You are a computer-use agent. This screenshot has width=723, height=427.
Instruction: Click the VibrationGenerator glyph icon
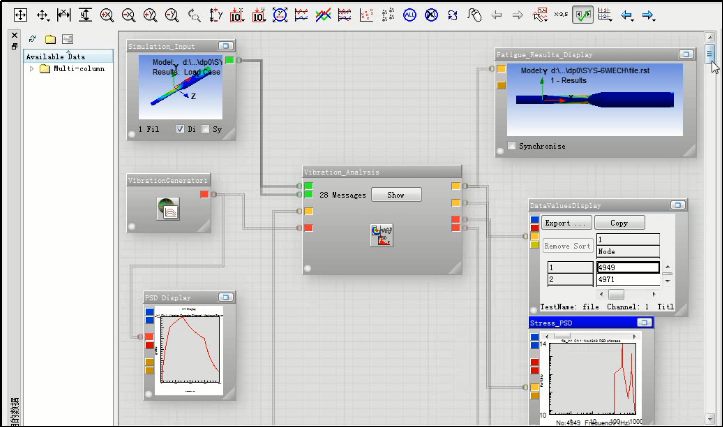168,208
